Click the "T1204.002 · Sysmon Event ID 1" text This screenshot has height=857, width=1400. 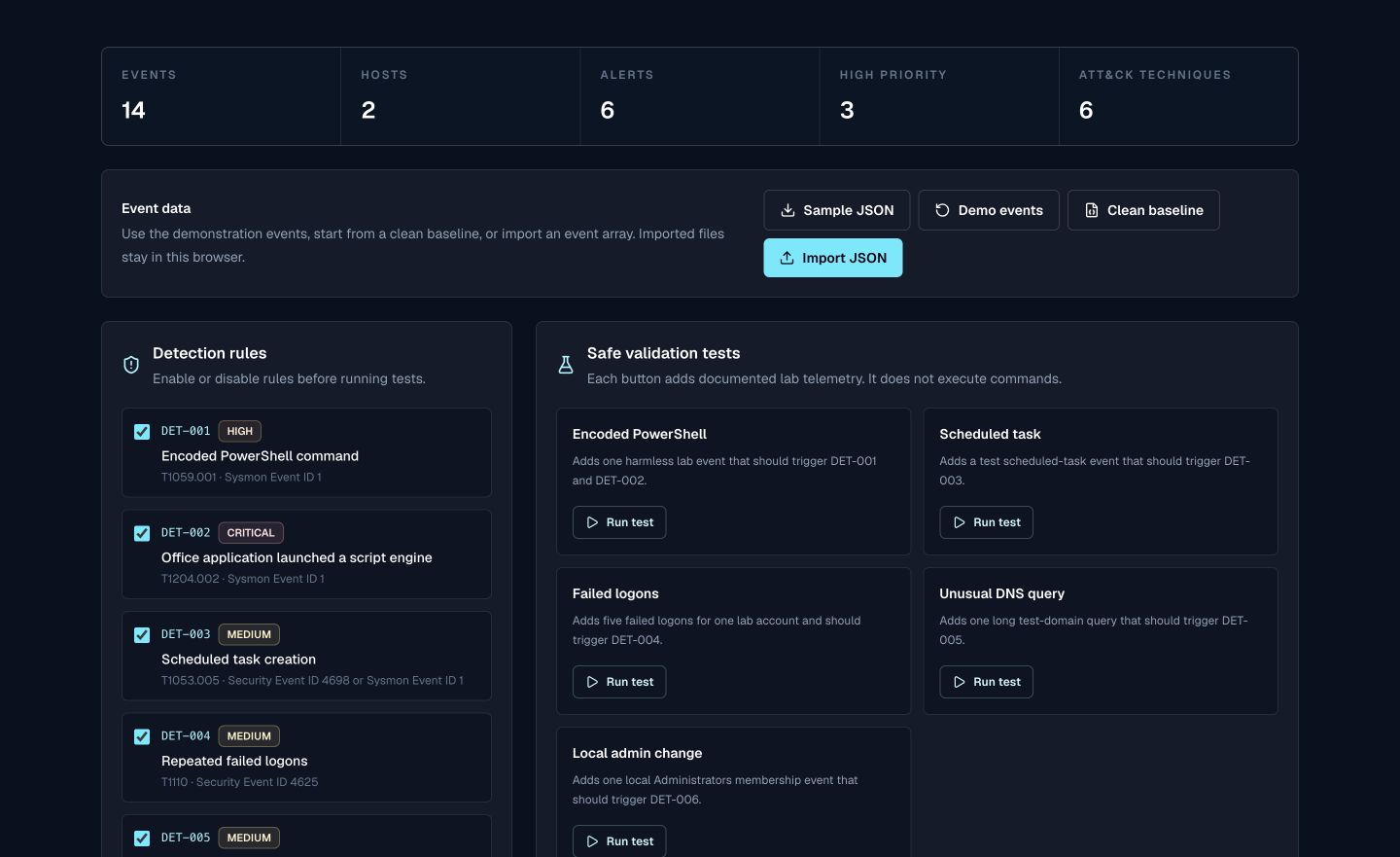click(243, 579)
